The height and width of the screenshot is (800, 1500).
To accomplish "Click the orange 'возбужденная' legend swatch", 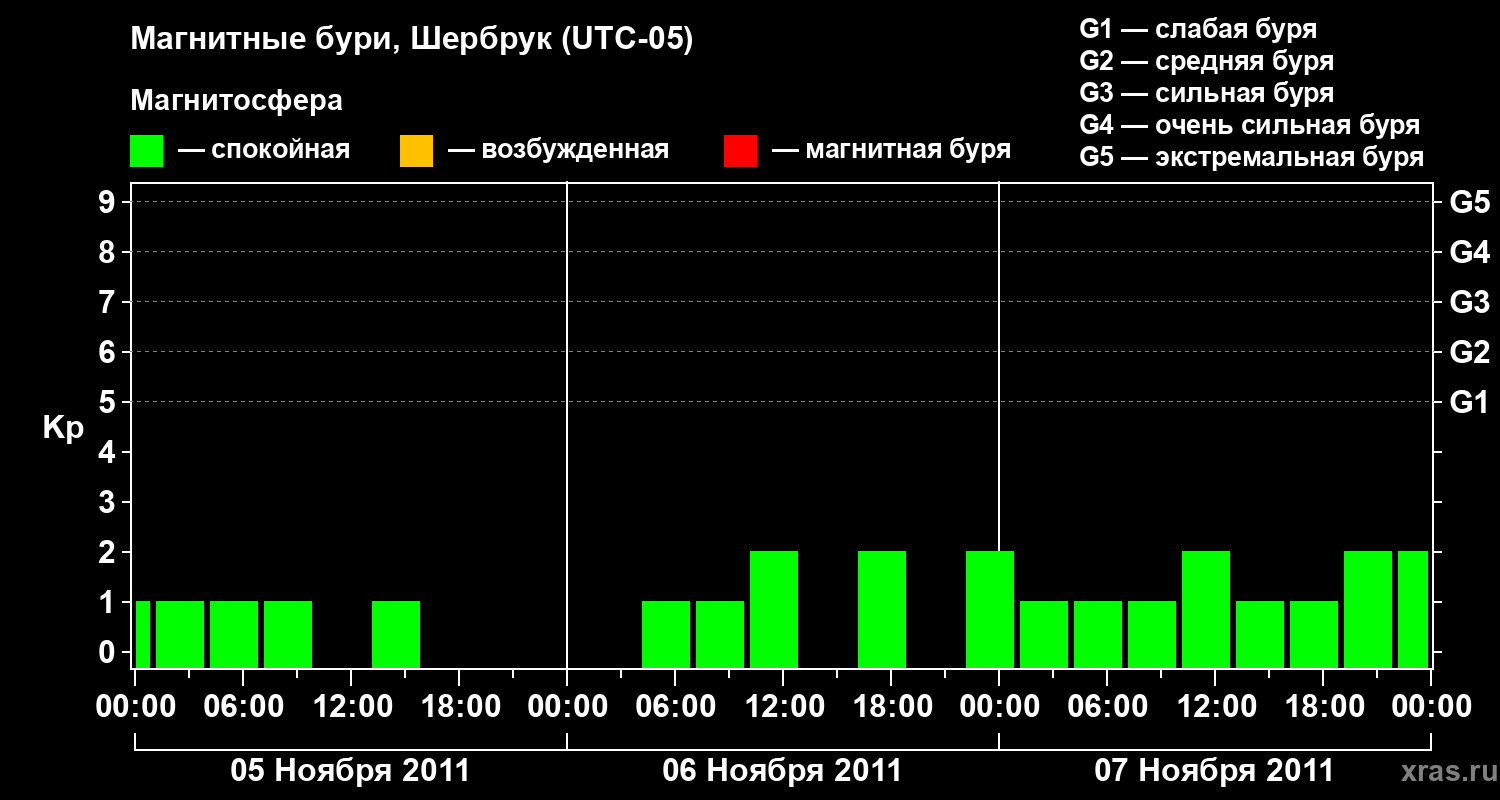I will coord(416,151).
